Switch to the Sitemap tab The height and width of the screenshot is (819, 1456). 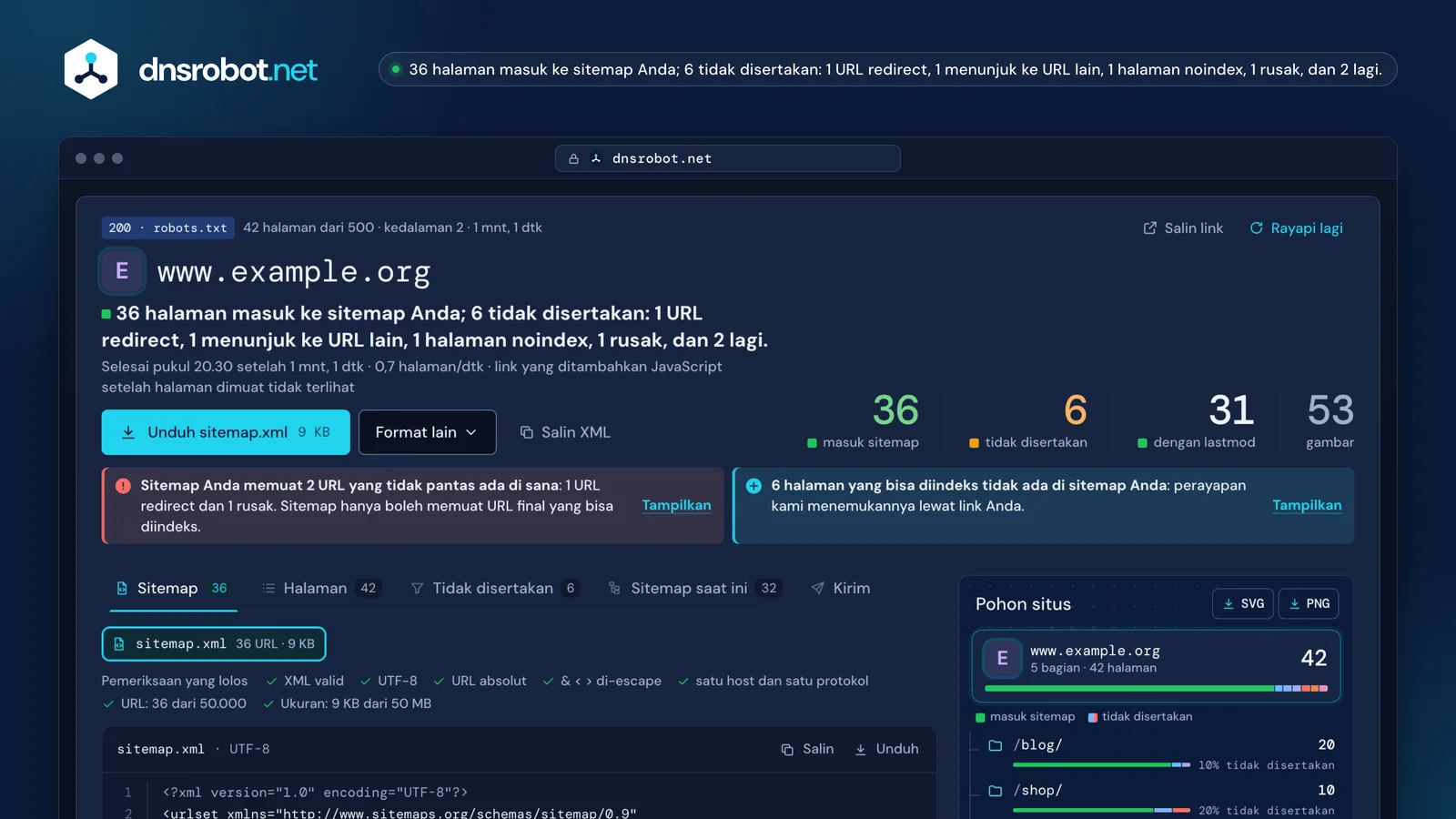click(173, 589)
